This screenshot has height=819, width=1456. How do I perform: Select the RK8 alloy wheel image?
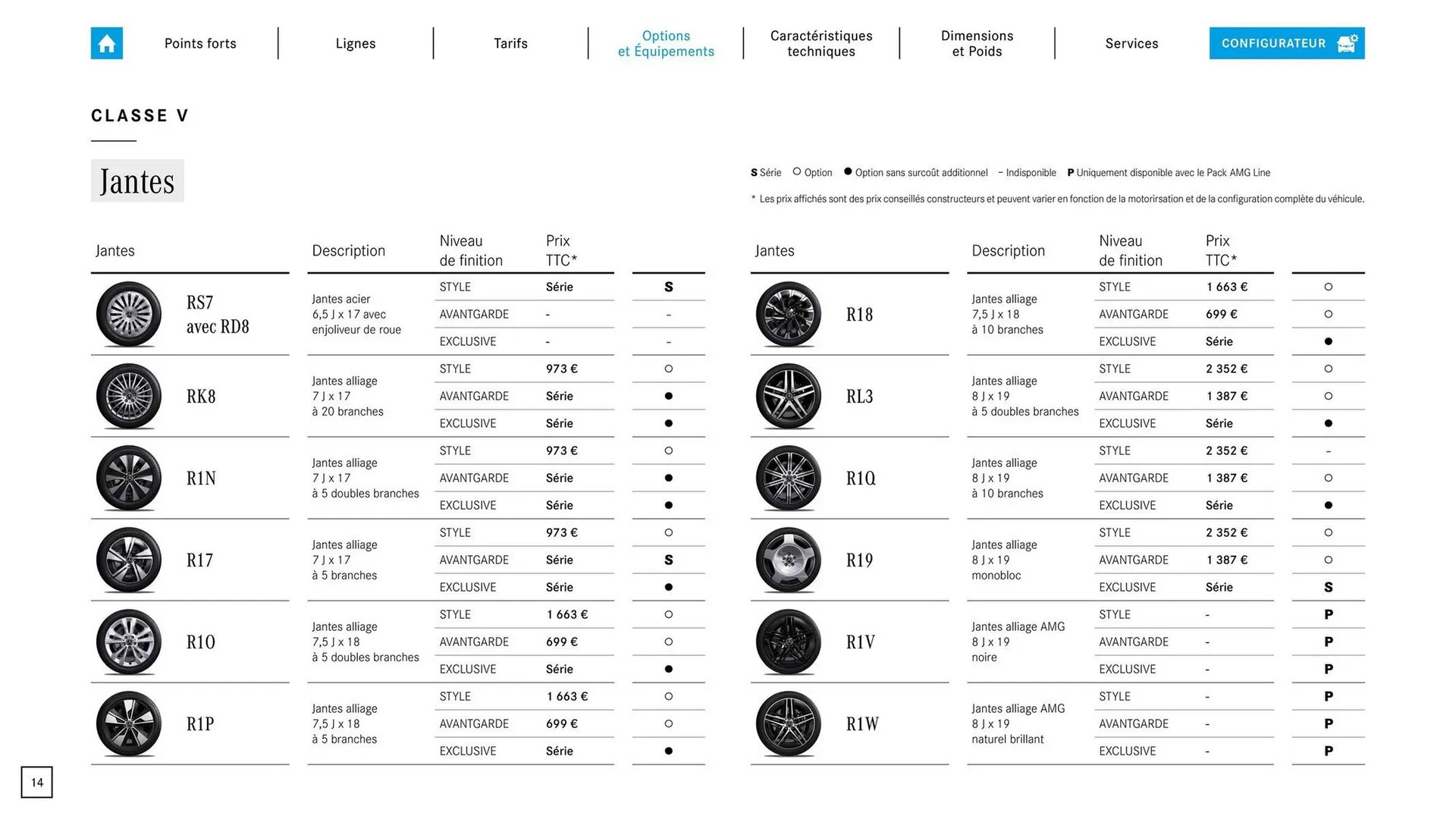tap(128, 396)
